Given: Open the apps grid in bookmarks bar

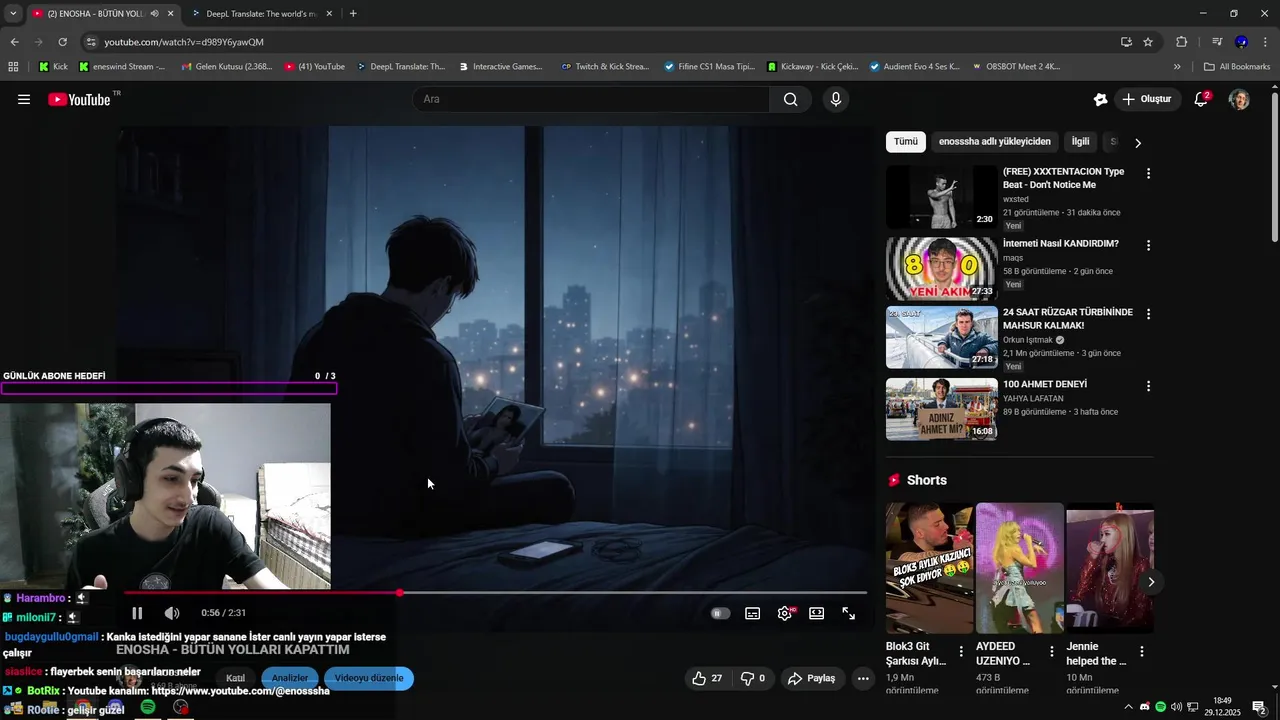Looking at the screenshot, I should click(13, 67).
